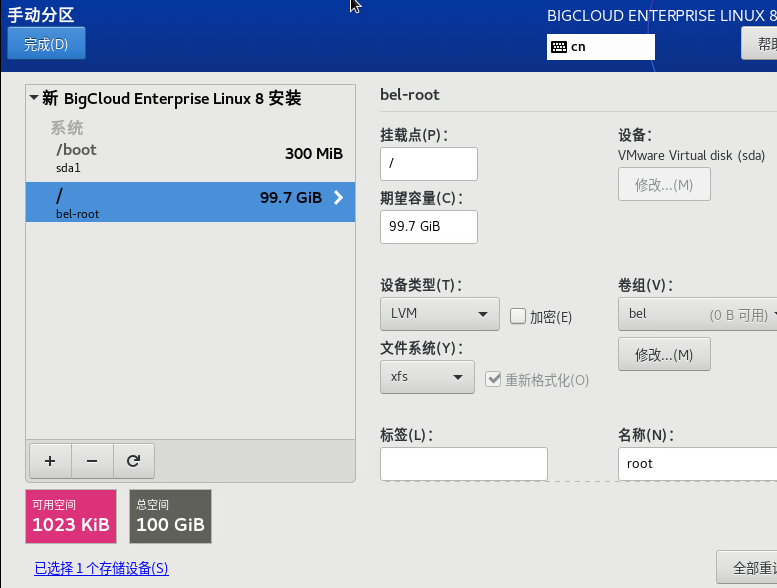Click the 标签(L) label input field
This screenshot has width=777, height=588.
464,464
